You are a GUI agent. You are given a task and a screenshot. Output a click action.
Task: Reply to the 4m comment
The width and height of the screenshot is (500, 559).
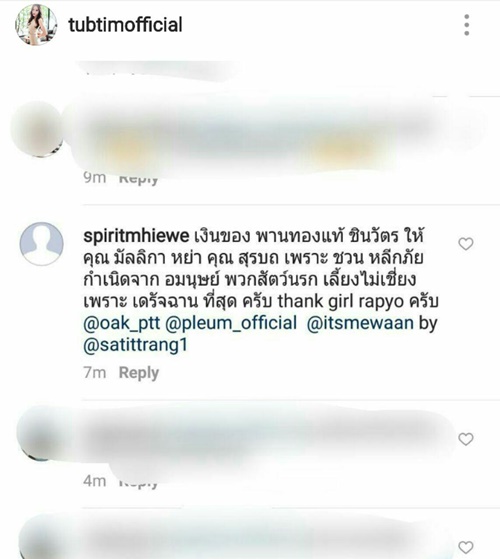click(139, 482)
